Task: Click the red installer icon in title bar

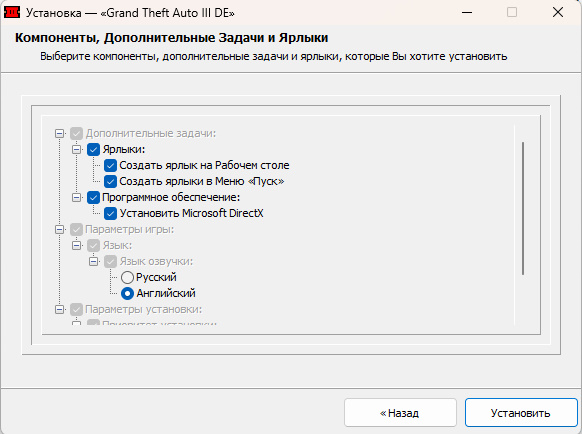Action: point(12,12)
